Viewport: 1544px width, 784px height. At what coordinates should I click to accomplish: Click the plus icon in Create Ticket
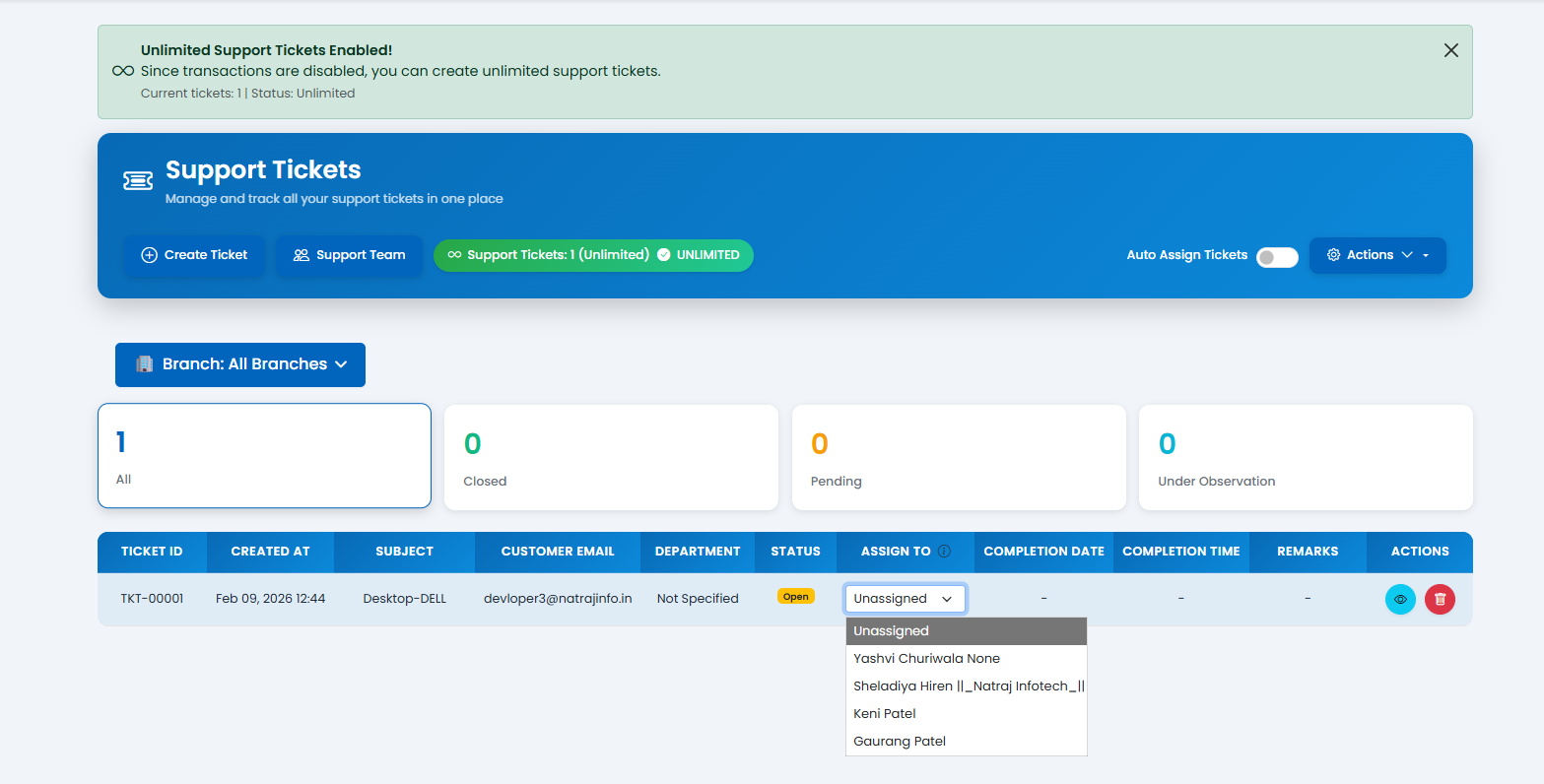pyautogui.click(x=150, y=255)
